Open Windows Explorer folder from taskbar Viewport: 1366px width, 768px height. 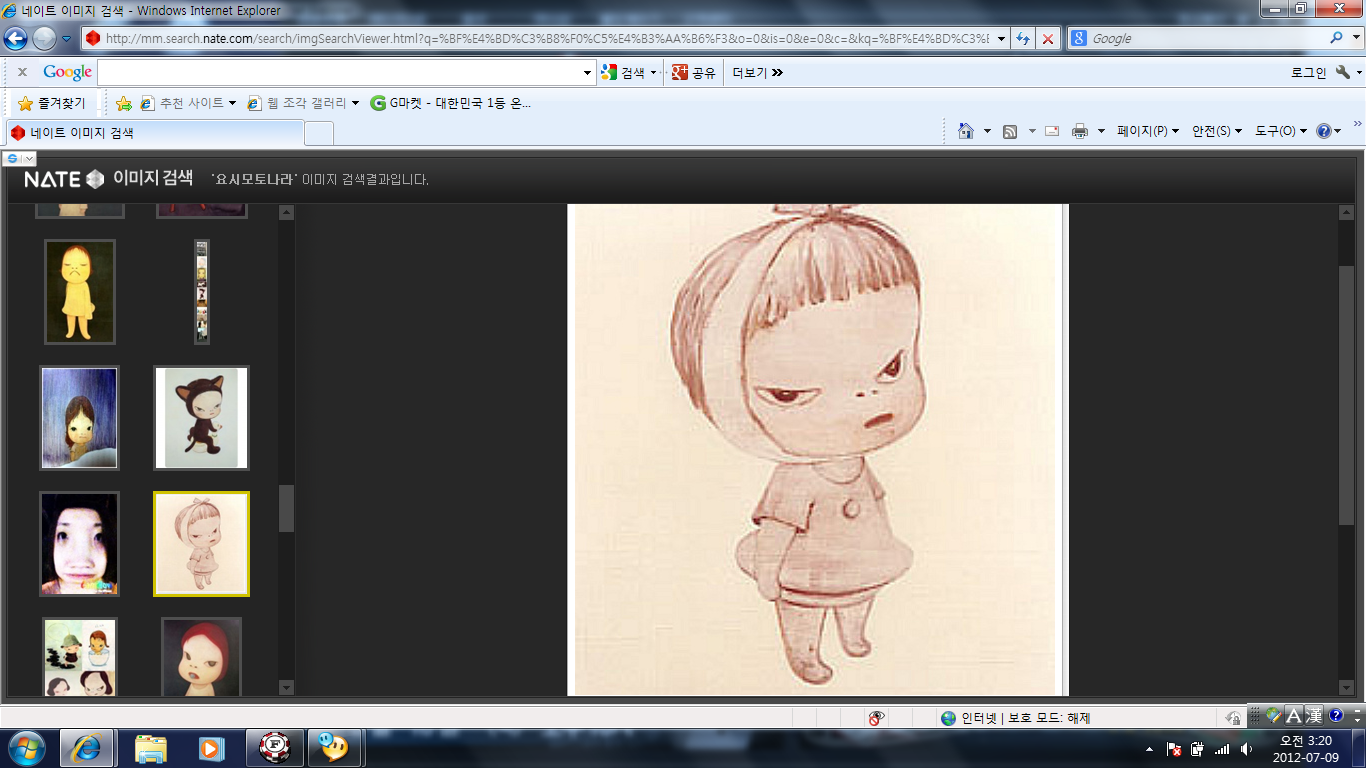point(151,748)
